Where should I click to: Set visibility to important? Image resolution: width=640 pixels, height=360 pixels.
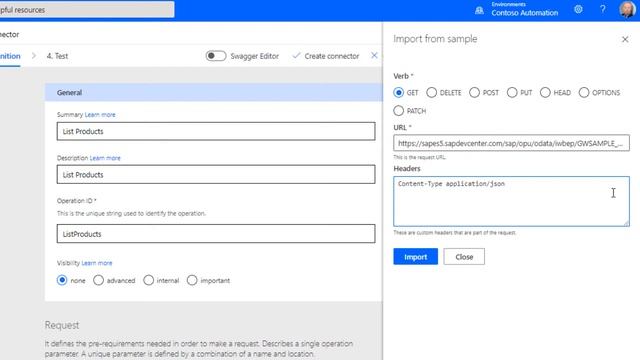tap(192, 280)
